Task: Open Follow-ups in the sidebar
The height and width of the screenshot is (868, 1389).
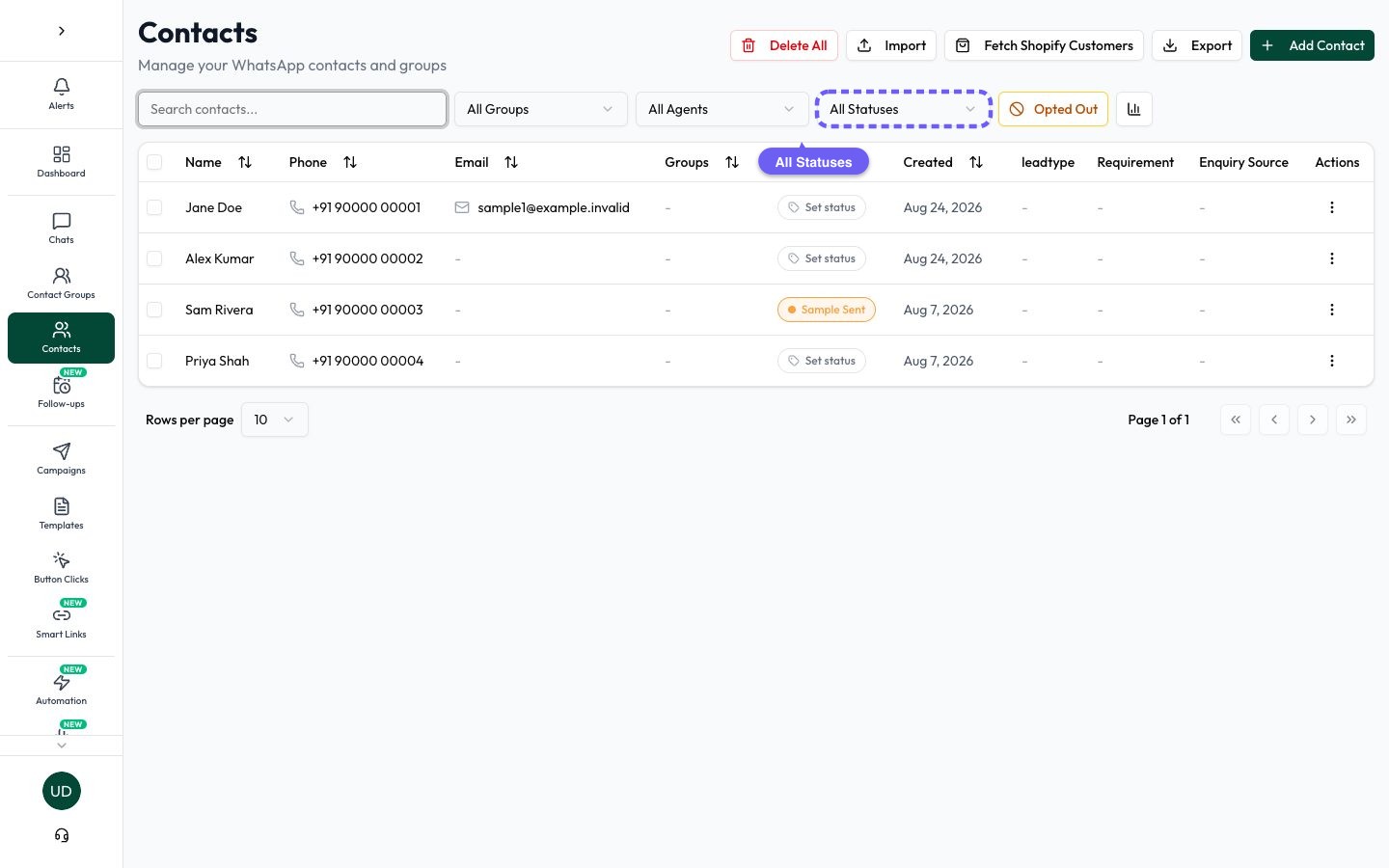Action: coord(61,393)
